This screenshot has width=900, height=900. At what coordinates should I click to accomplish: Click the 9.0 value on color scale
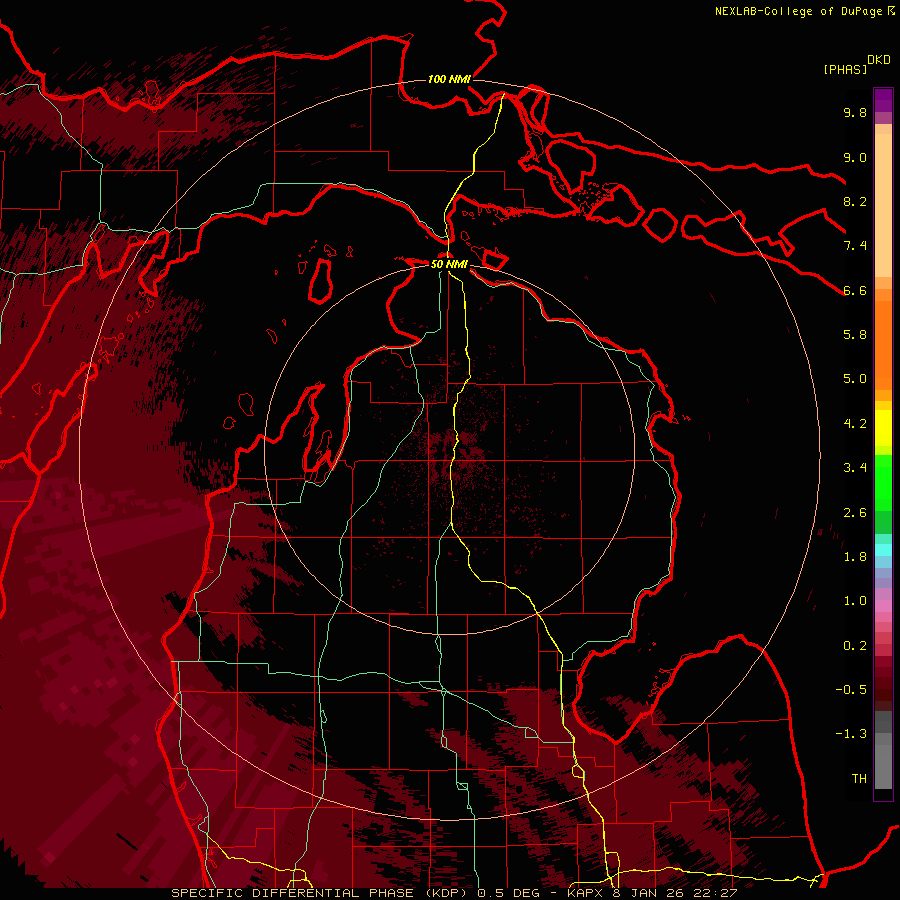855,157
